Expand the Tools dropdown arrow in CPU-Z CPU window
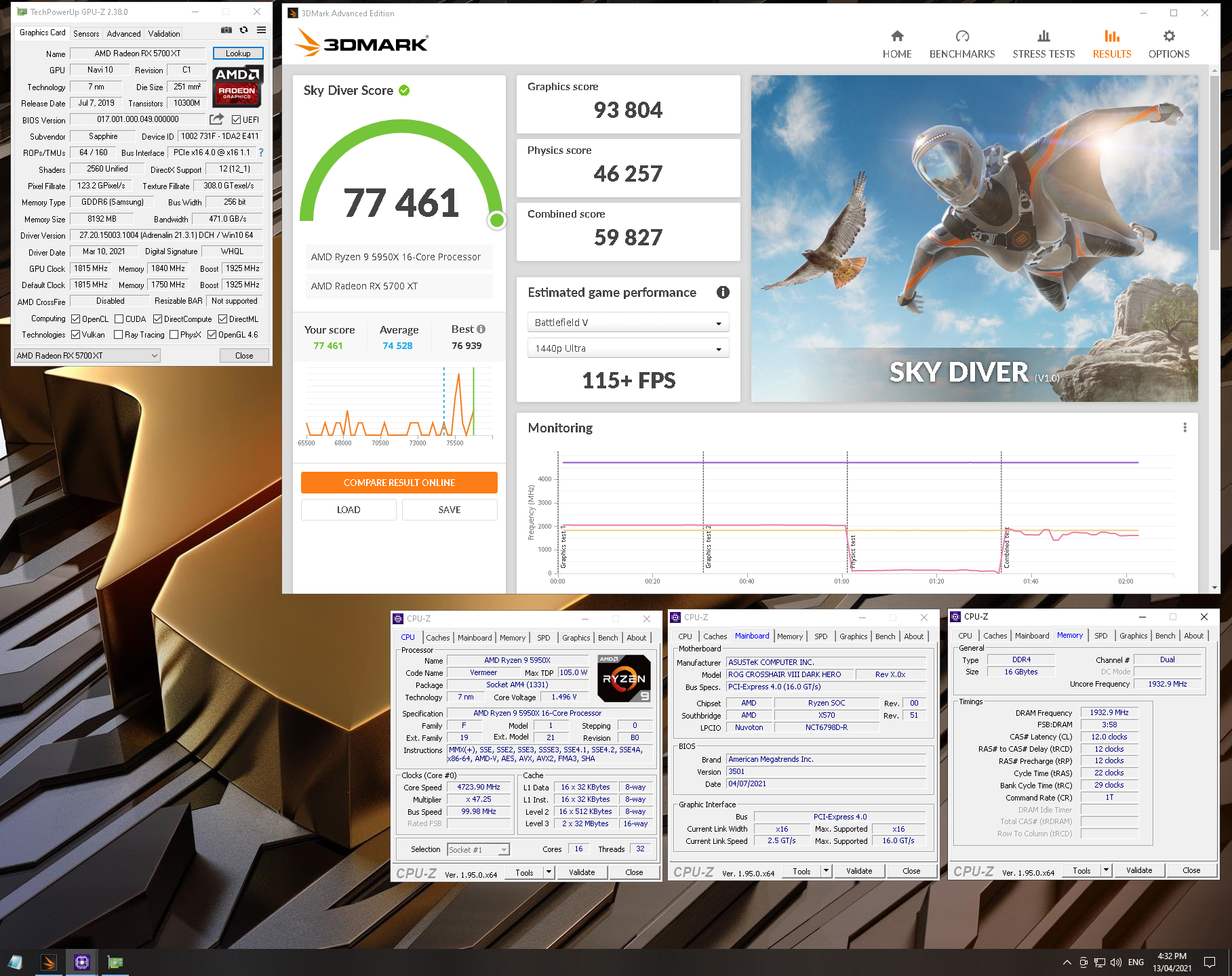 [x=549, y=872]
